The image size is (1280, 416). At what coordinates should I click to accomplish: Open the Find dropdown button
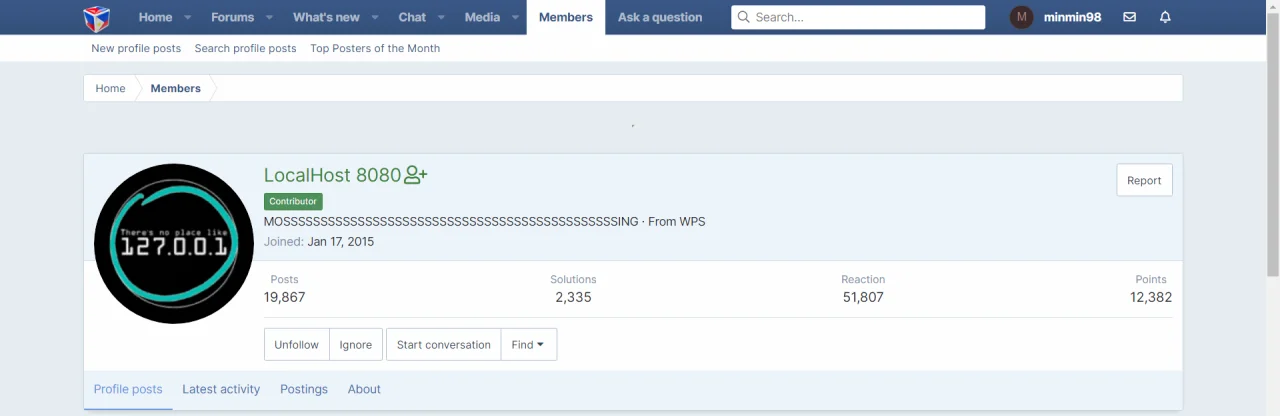click(x=528, y=344)
